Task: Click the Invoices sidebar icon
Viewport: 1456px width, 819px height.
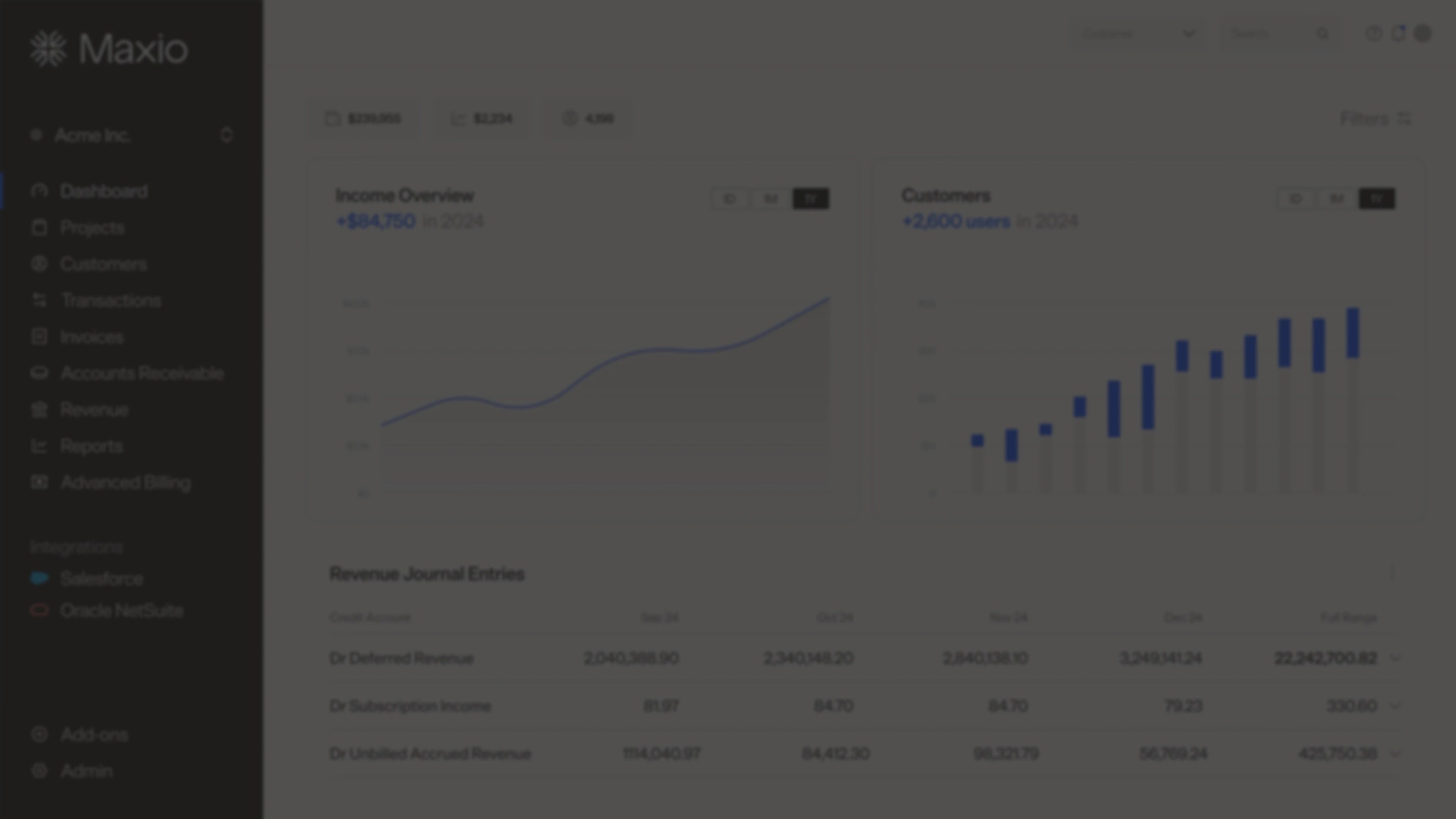Action: click(x=39, y=337)
